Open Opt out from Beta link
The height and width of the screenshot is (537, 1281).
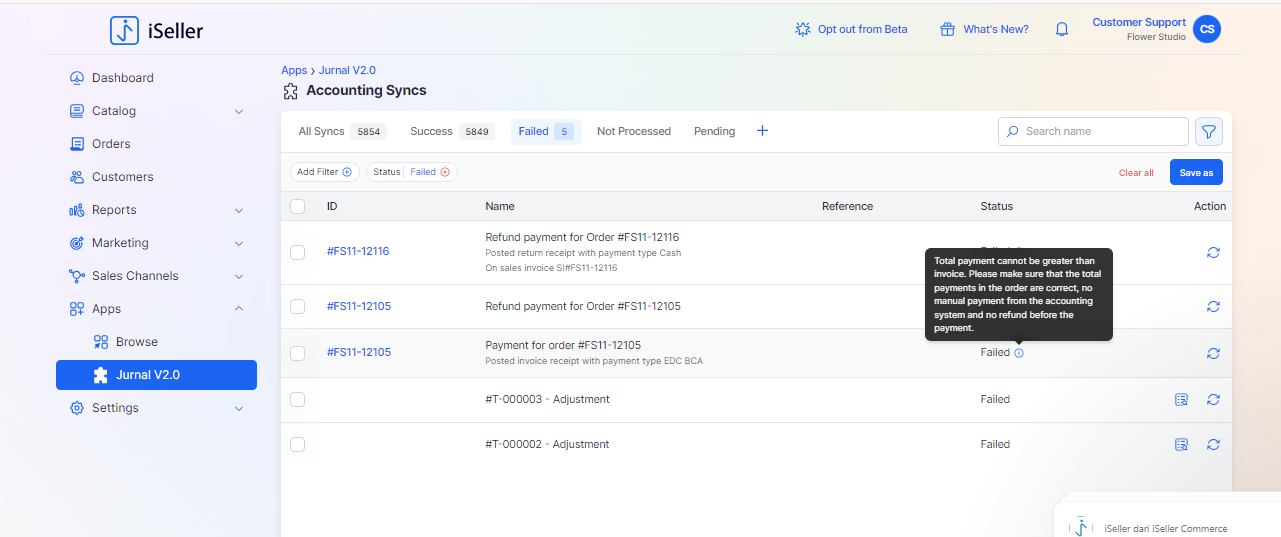coord(851,29)
